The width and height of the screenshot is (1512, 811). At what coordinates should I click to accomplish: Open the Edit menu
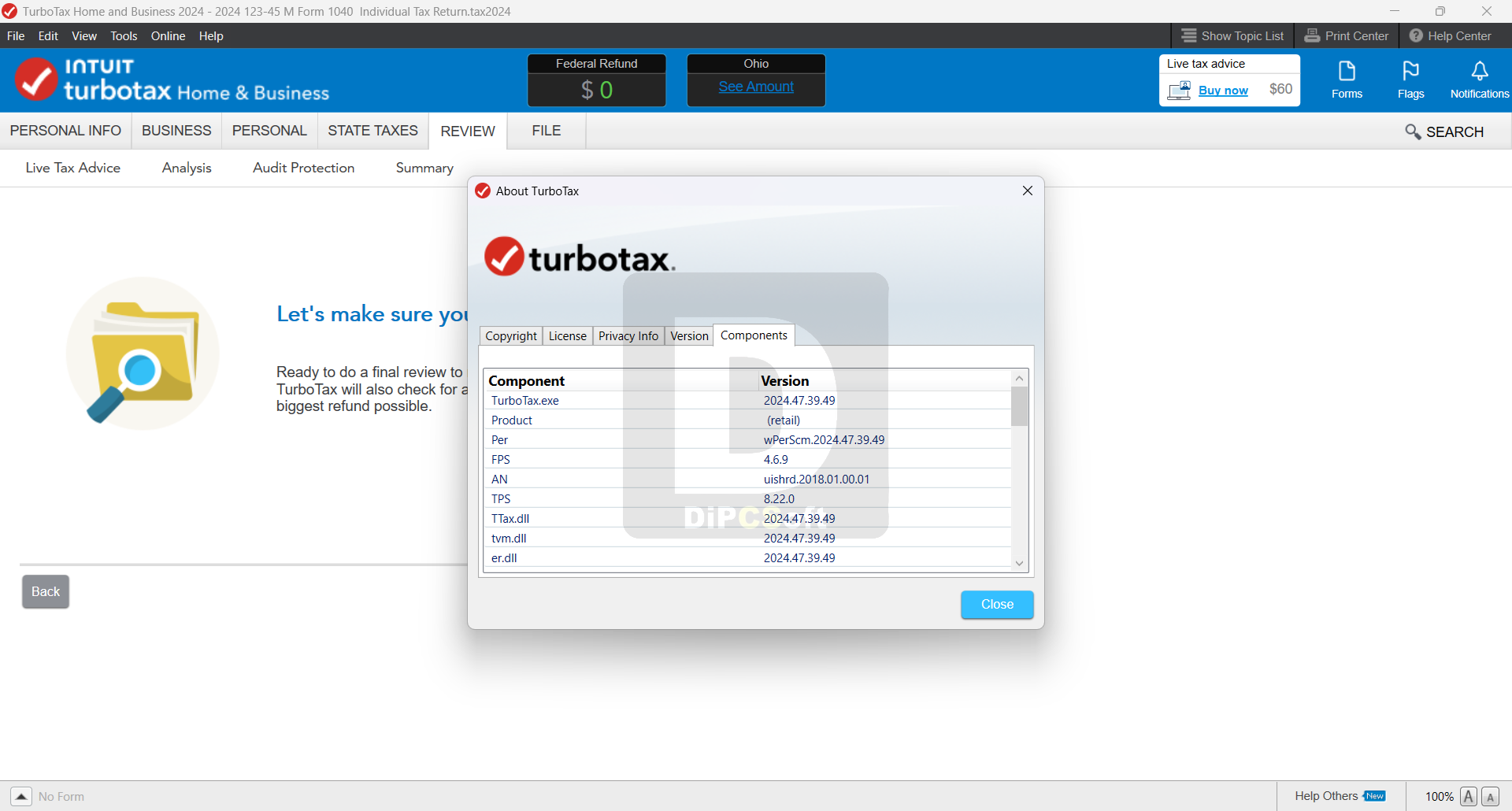tap(48, 35)
